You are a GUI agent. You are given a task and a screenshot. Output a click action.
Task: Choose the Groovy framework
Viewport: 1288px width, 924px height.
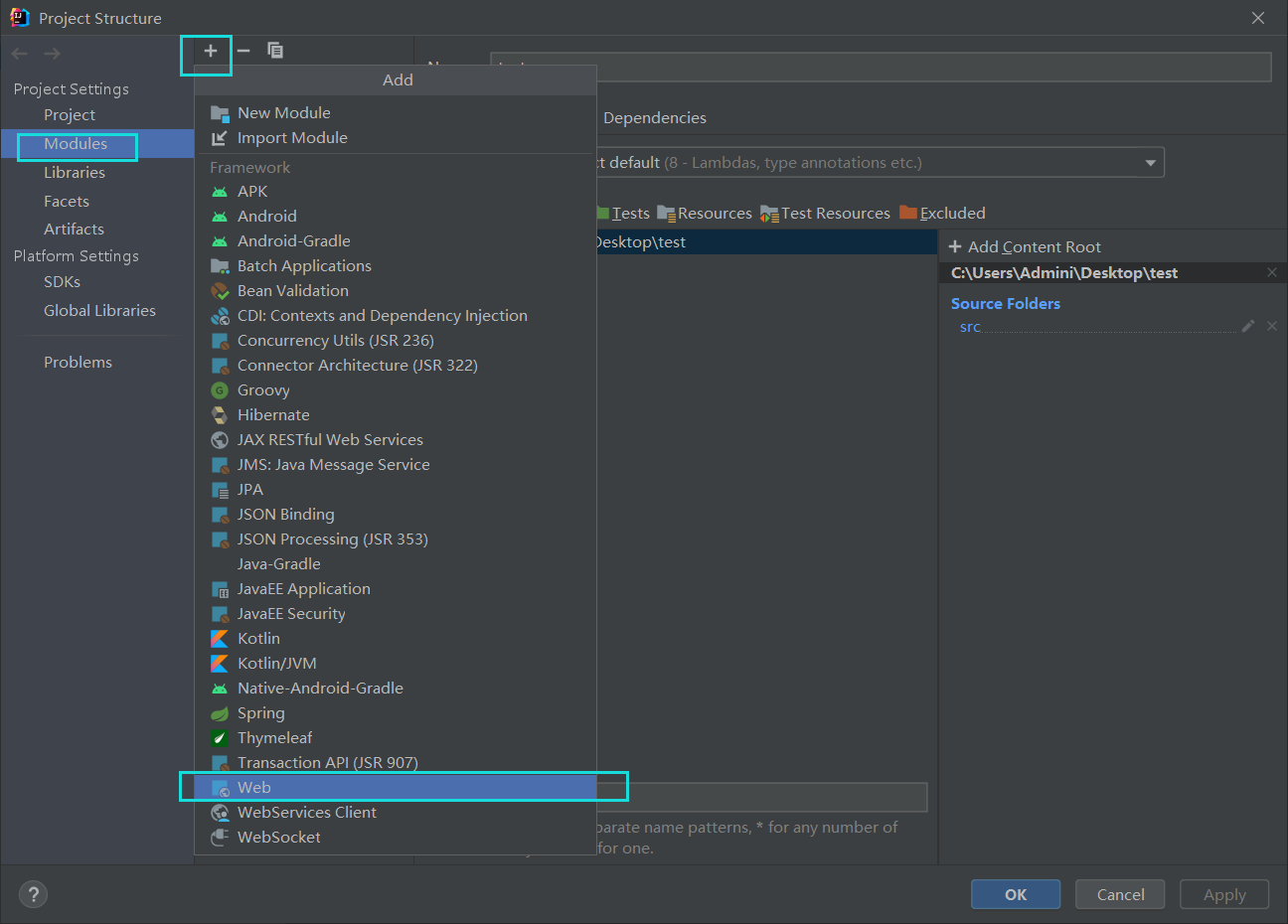click(x=396, y=390)
